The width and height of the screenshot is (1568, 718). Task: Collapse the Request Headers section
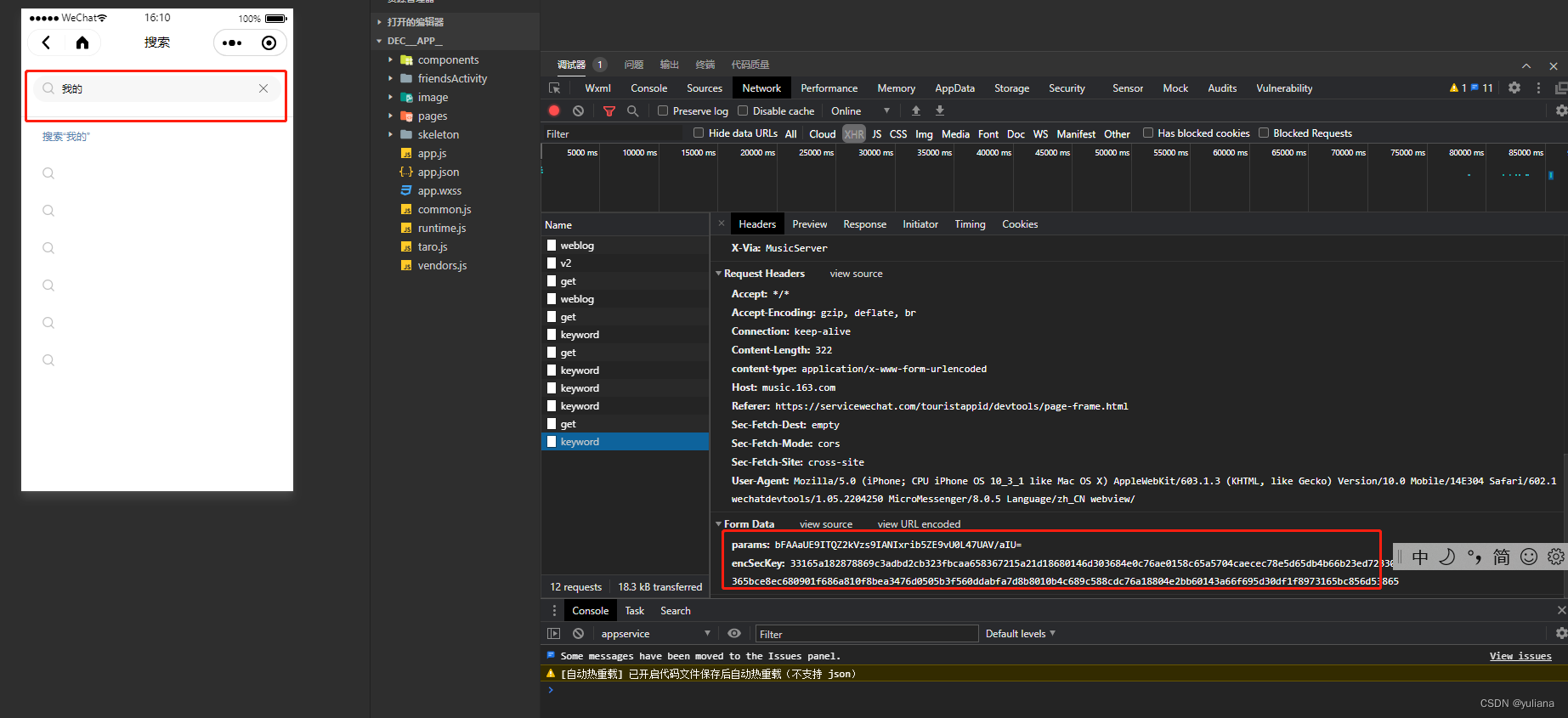pos(718,274)
